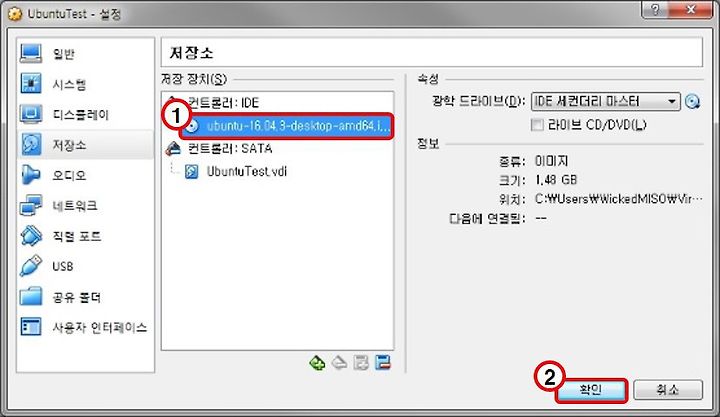Enable the 라이브 CD/DVD checkbox

coord(537,124)
